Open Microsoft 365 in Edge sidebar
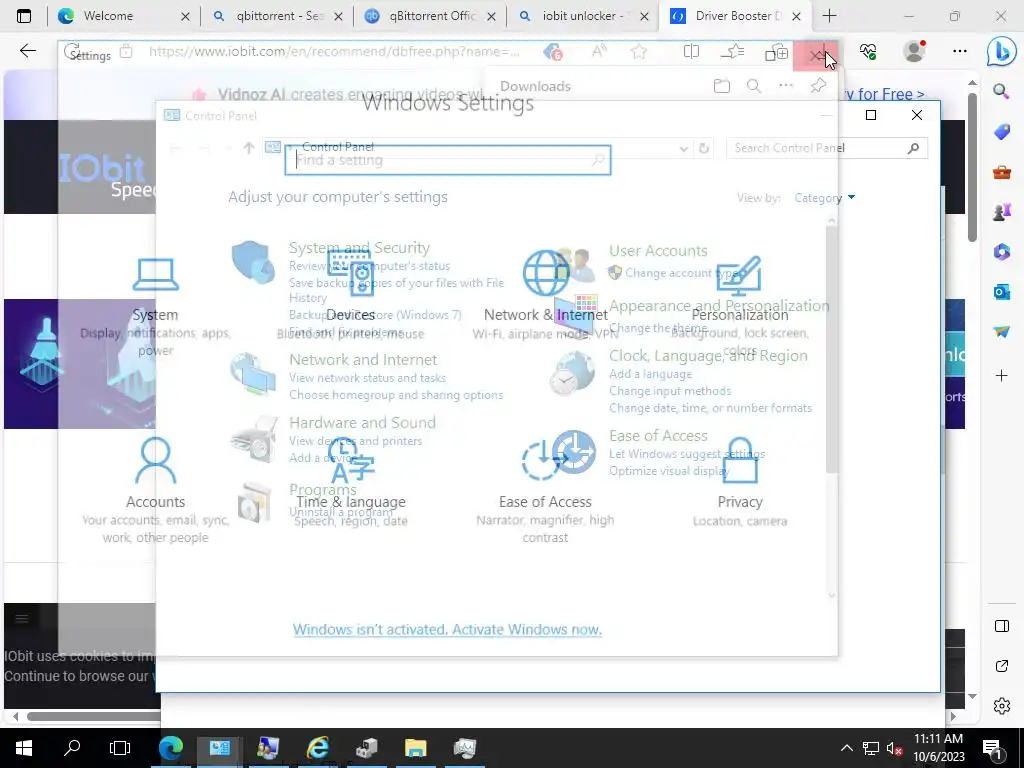1024x768 pixels. pyautogui.click(x=1001, y=251)
